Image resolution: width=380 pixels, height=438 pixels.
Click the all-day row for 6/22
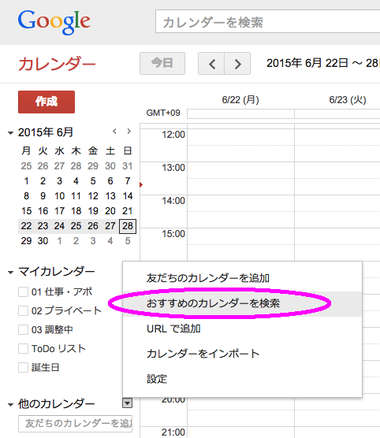(241, 114)
